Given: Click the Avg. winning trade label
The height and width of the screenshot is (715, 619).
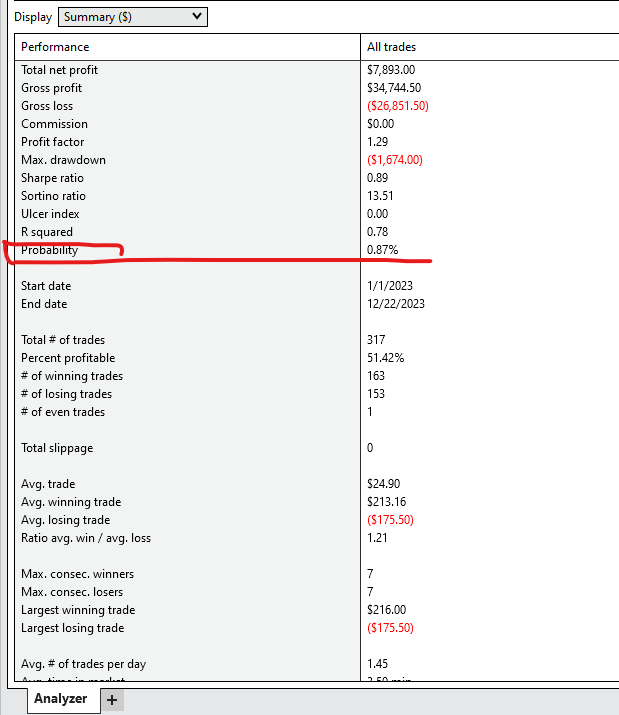Looking at the screenshot, I should click(x=71, y=502).
